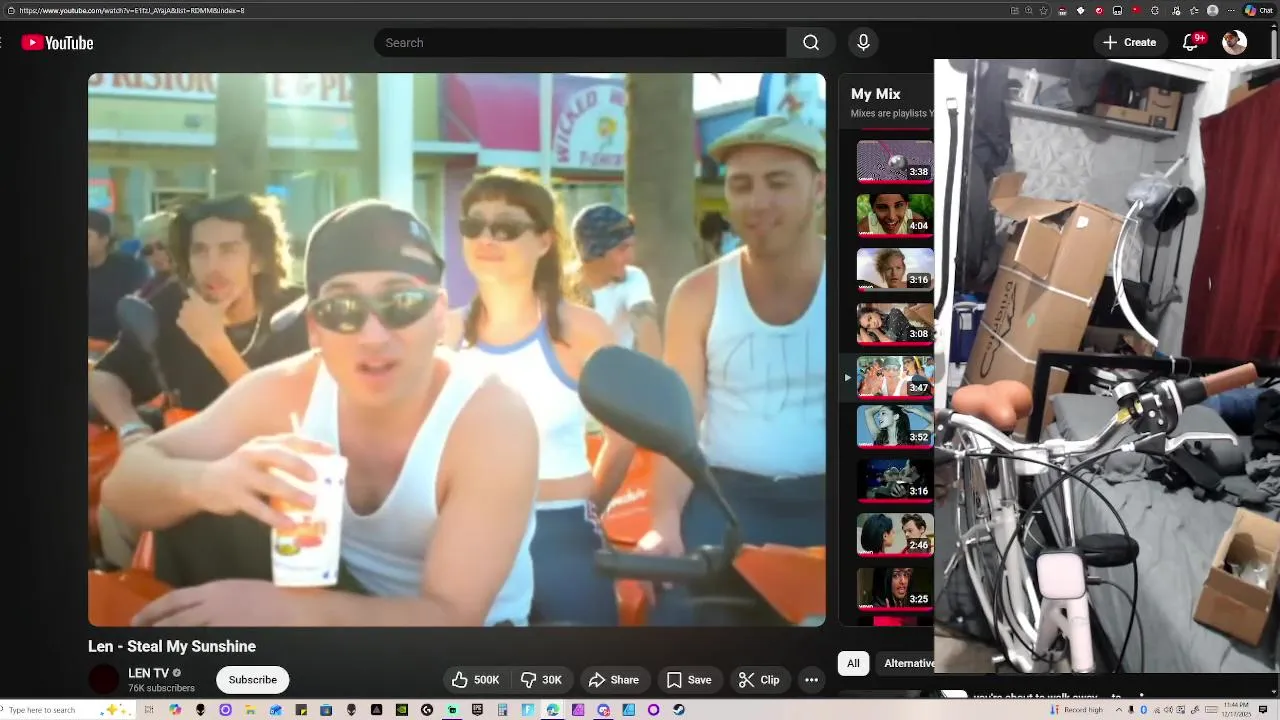
Task: Open browser Settings and more ellipsis
Action: (1231, 10)
